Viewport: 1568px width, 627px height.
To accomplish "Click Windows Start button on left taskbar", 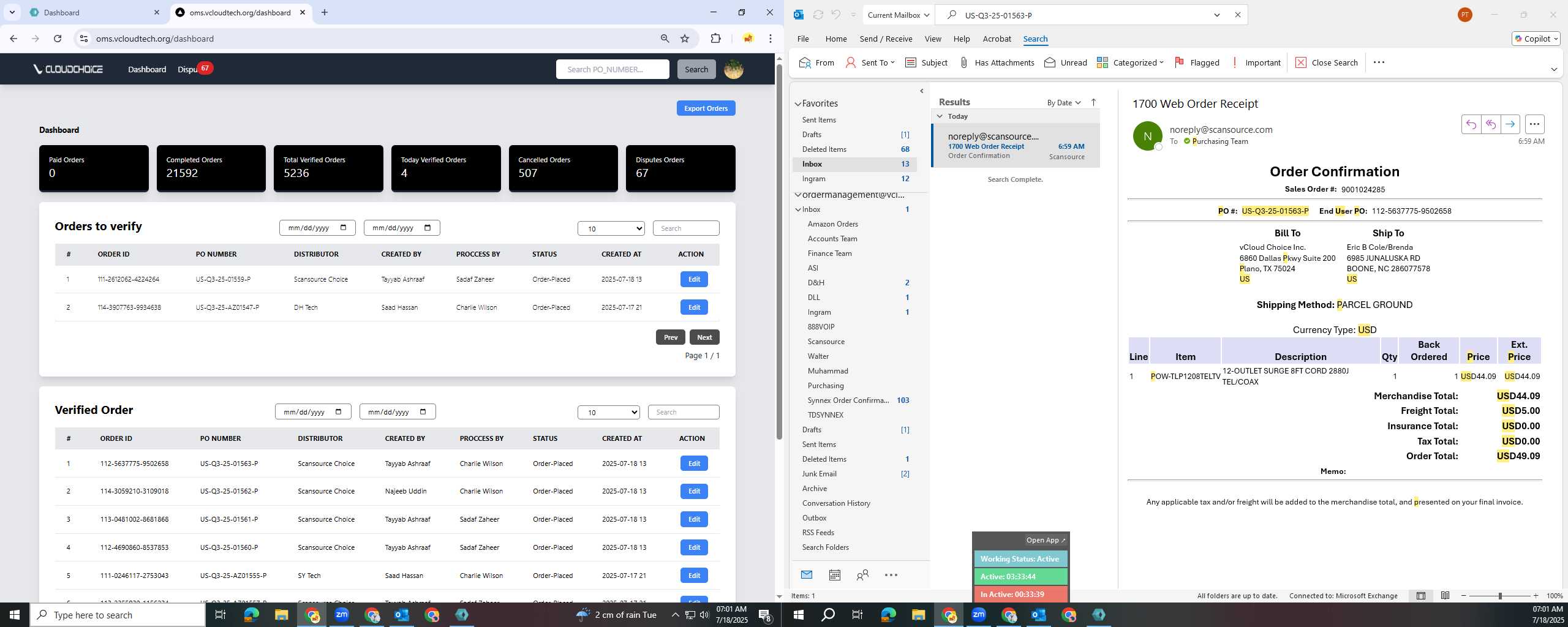I will click(15, 615).
